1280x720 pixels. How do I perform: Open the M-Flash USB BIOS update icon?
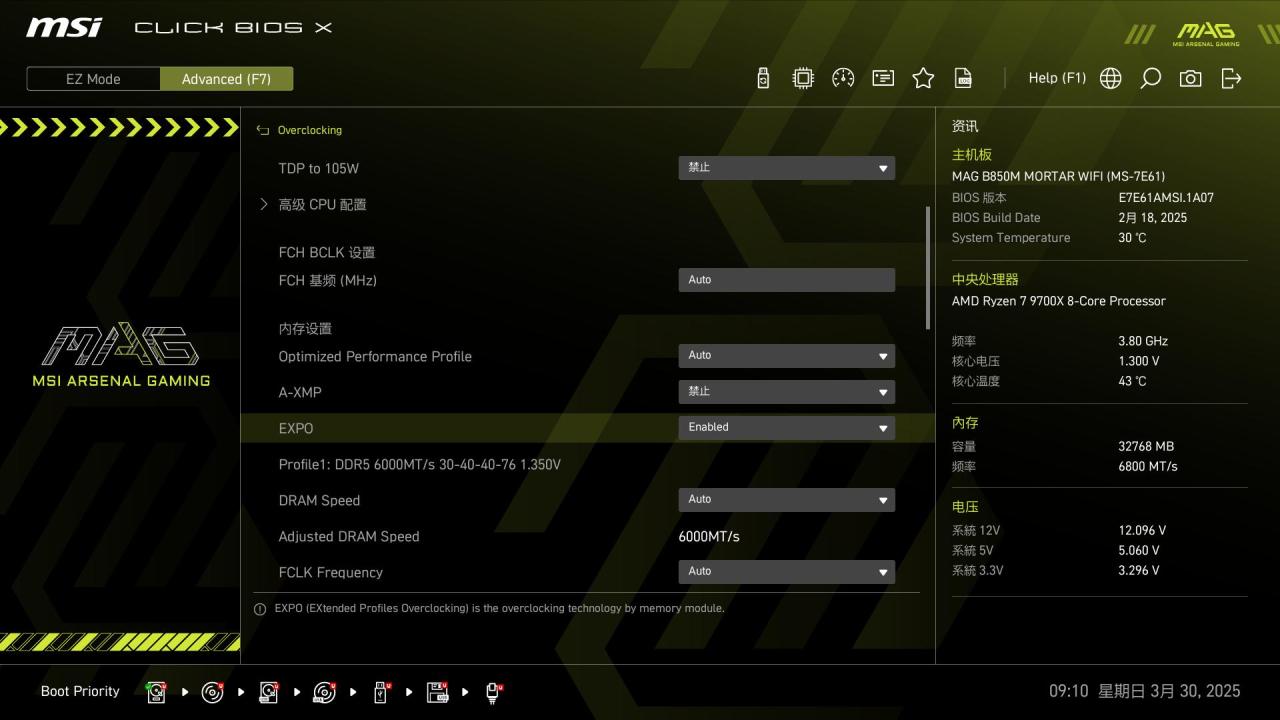point(763,78)
